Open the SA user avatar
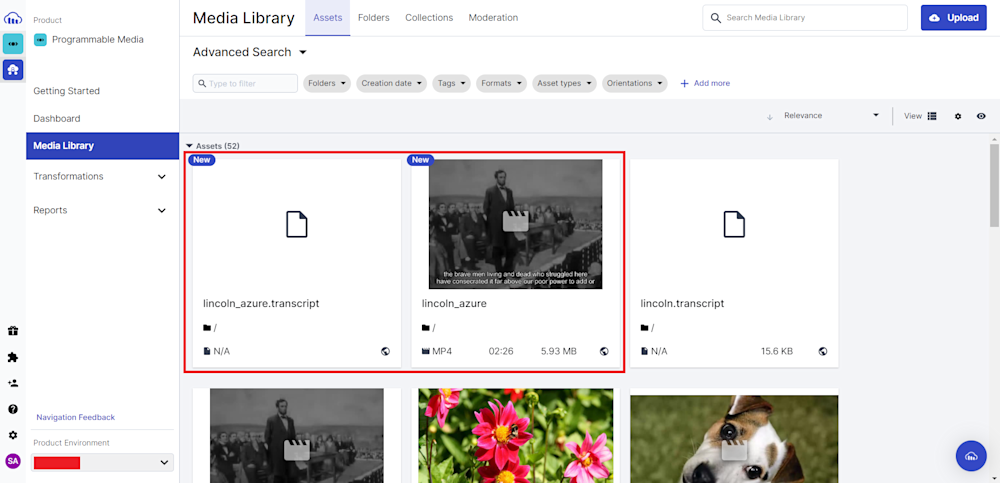The height and width of the screenshot is (483, 1000). [x=13, y=461]
